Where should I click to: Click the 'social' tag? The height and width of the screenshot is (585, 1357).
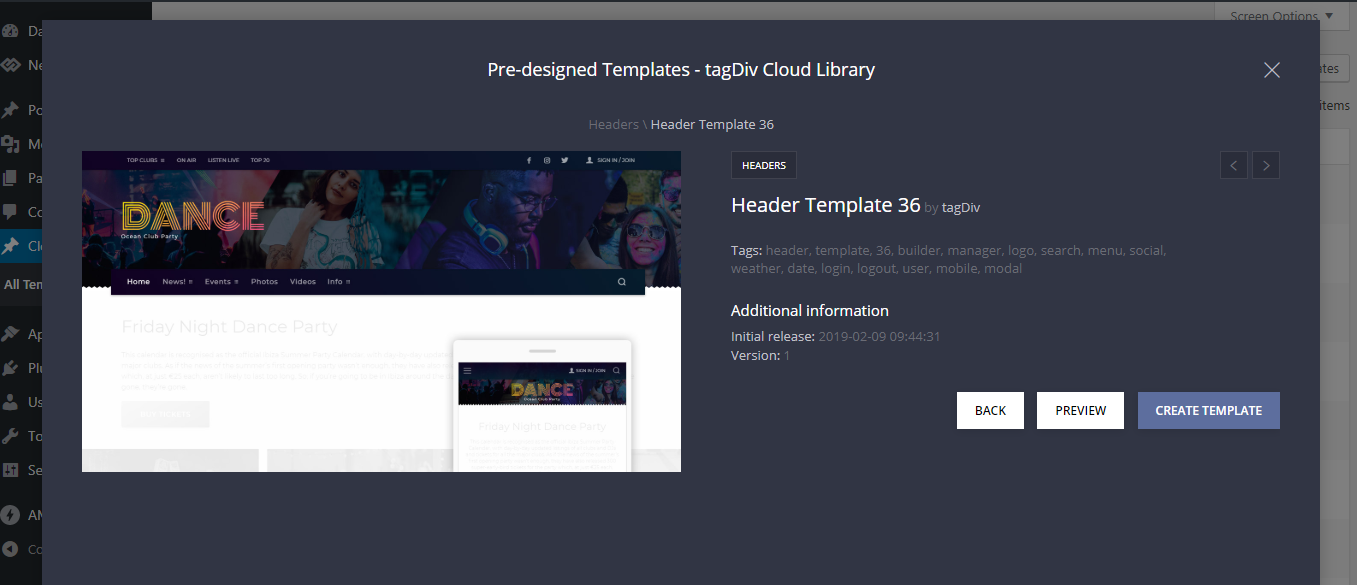coord(1147,250)
